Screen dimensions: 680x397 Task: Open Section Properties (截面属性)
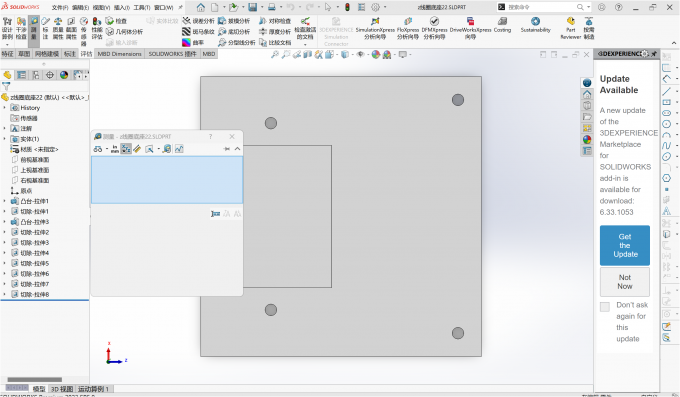(x=71, y=29)
